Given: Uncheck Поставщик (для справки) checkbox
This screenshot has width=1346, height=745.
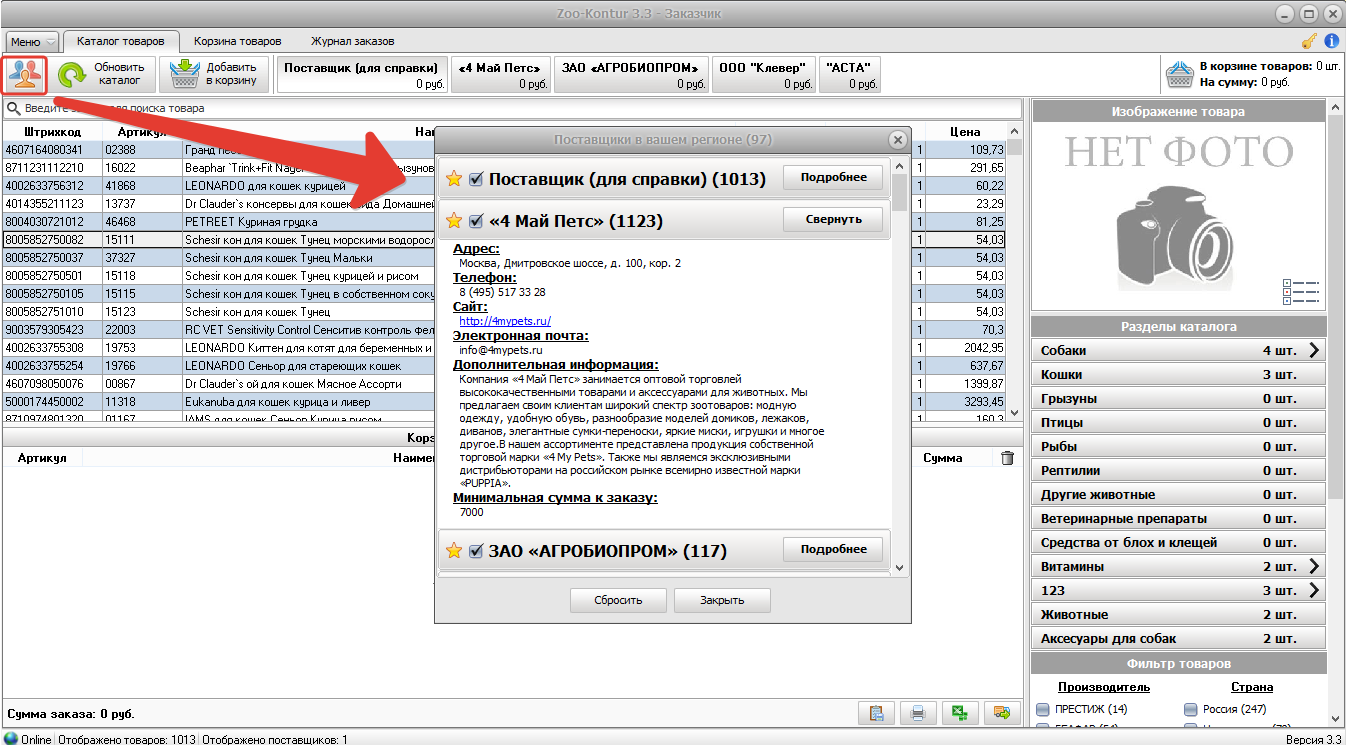Looking at the screenshot, I should tap(476, 179).
